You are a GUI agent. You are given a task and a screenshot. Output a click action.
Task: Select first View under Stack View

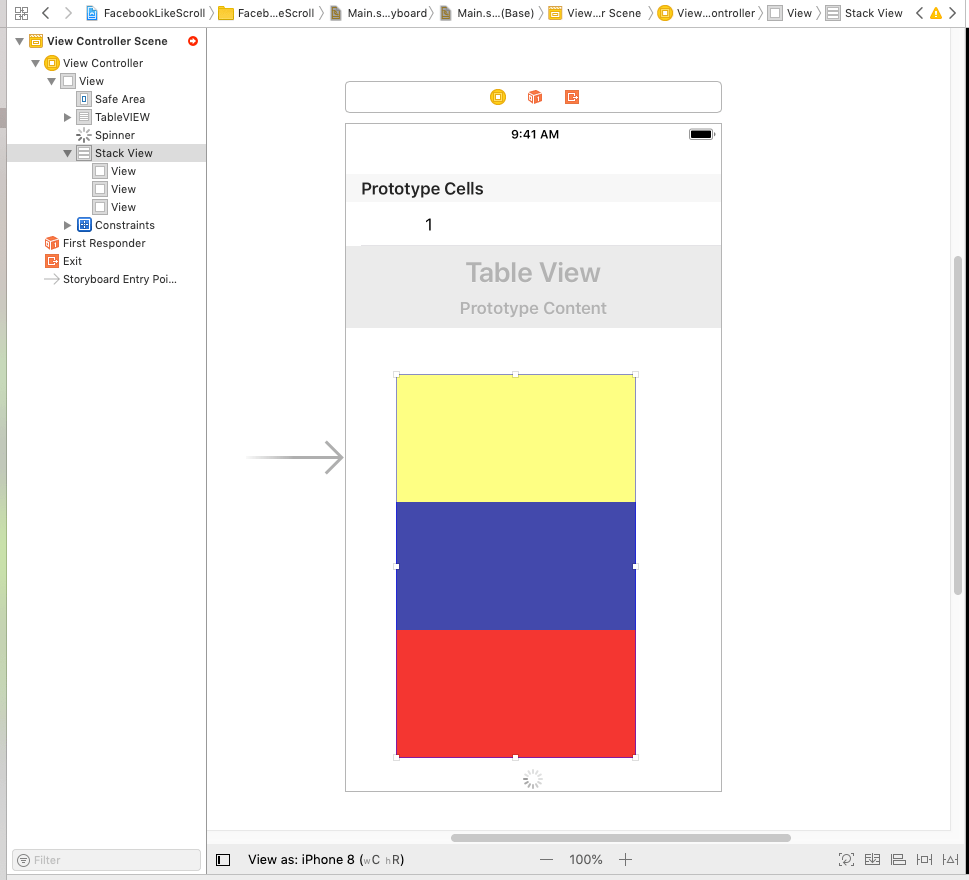114,171
